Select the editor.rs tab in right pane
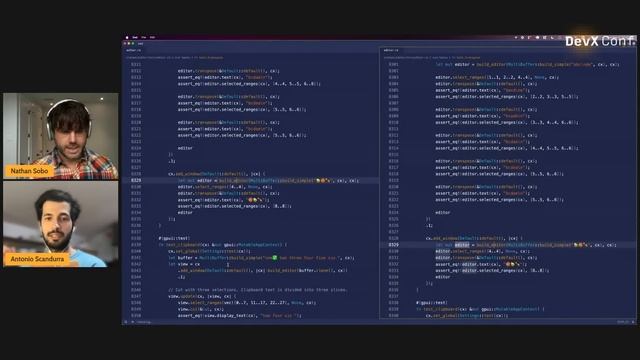Screen dimensions: 640x360 point(391,50)
